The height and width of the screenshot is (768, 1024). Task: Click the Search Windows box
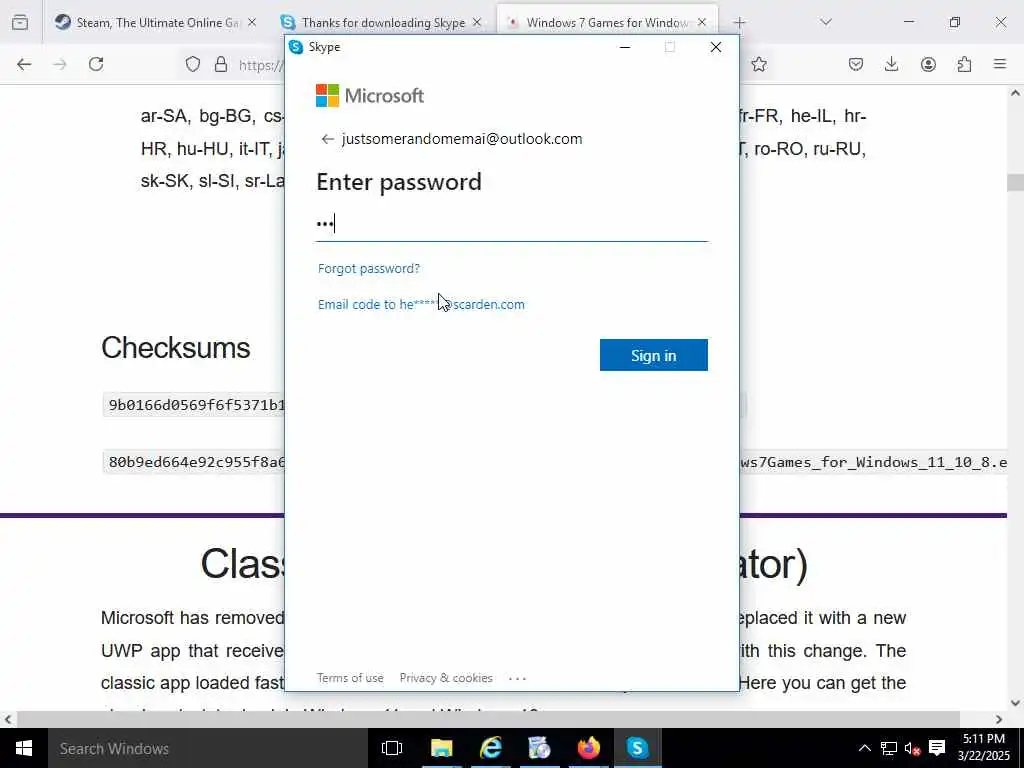click(208, 748)
